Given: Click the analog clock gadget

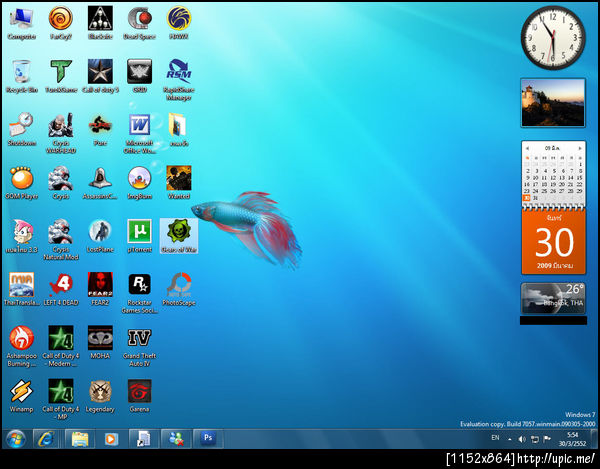Looking at the screenshot, I should [553, 37].
